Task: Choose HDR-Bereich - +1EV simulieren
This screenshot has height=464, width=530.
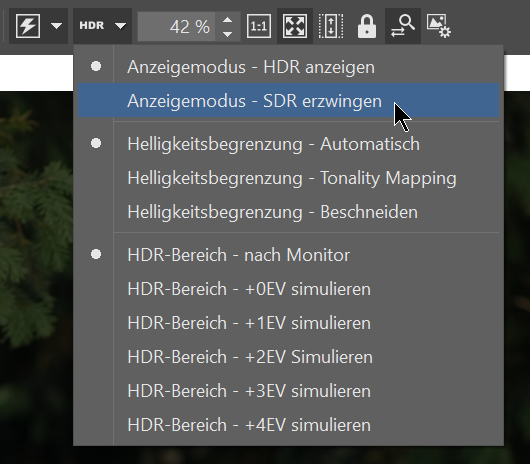Action: click(289, 322)
